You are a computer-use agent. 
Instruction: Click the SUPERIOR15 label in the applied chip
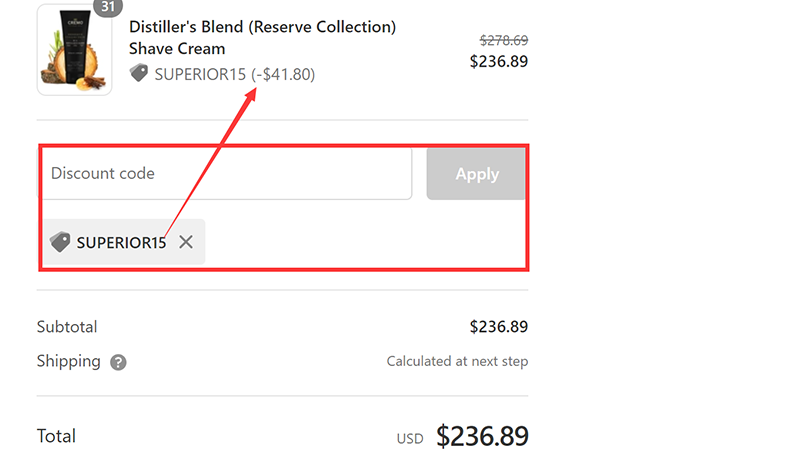point(121,242)
